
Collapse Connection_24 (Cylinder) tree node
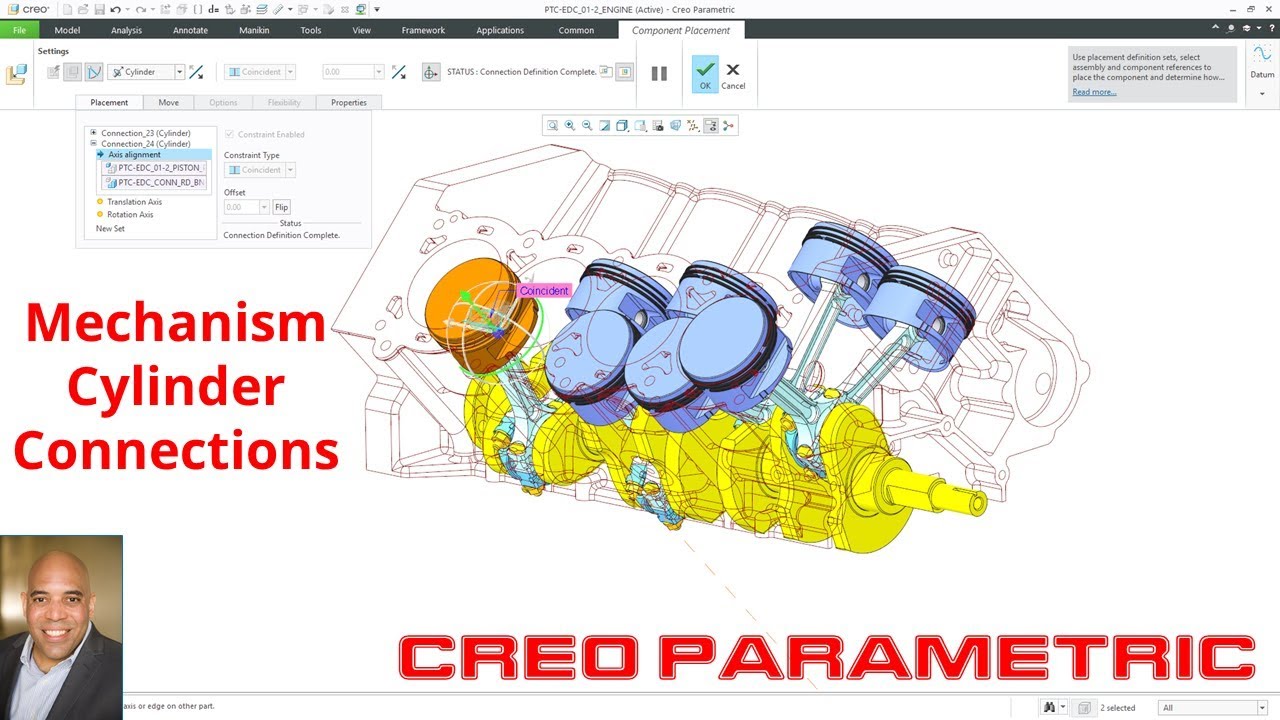pos(93,143)
